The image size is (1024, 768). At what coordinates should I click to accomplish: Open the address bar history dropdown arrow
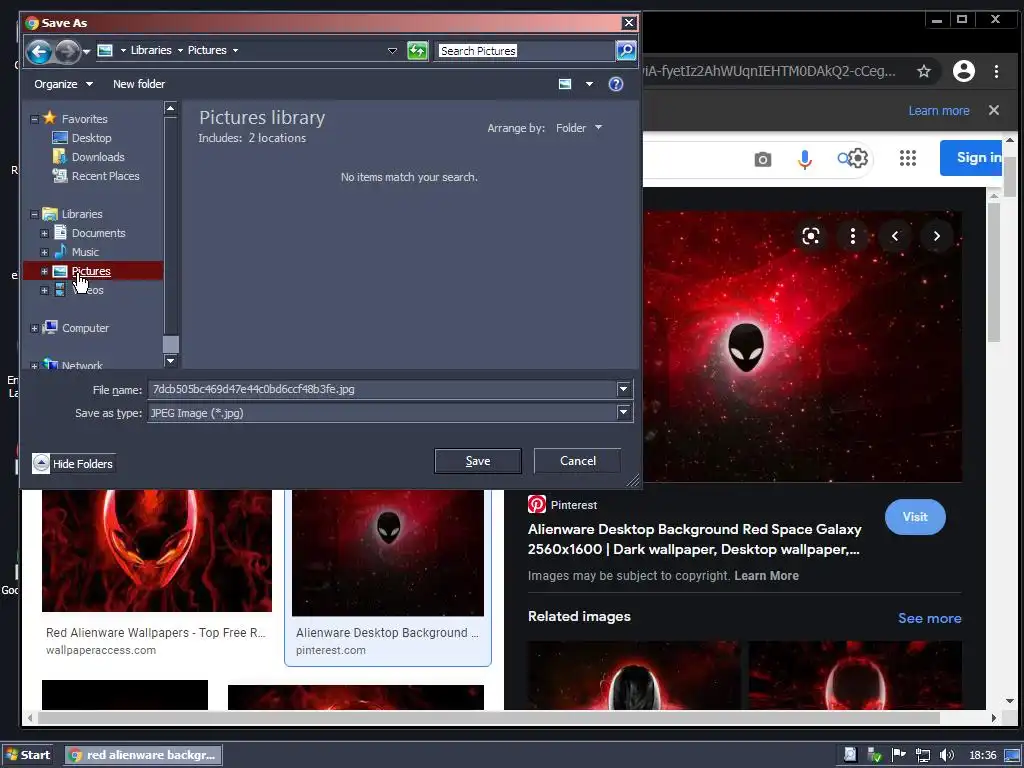point(392,50)
